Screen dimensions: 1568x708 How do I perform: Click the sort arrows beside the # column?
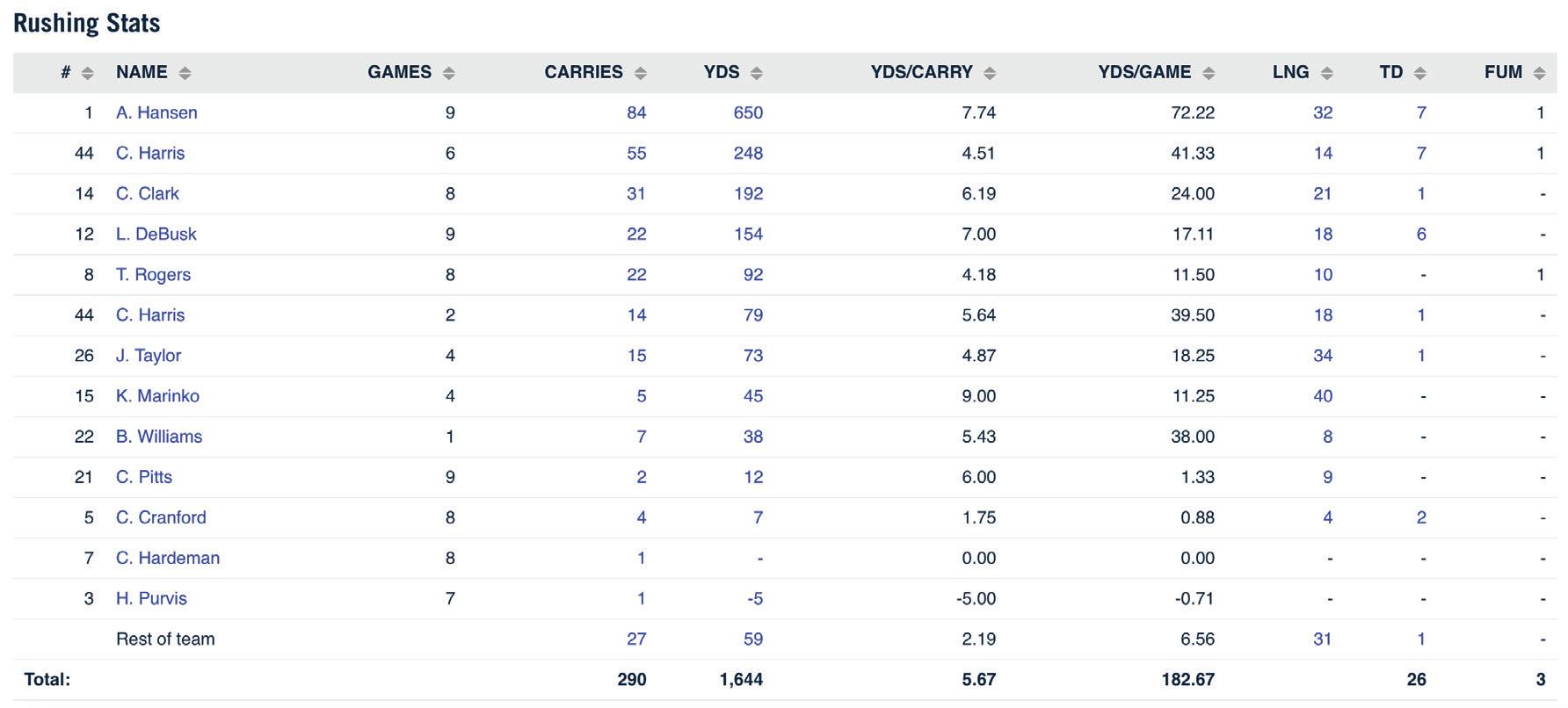click(87, 73)
